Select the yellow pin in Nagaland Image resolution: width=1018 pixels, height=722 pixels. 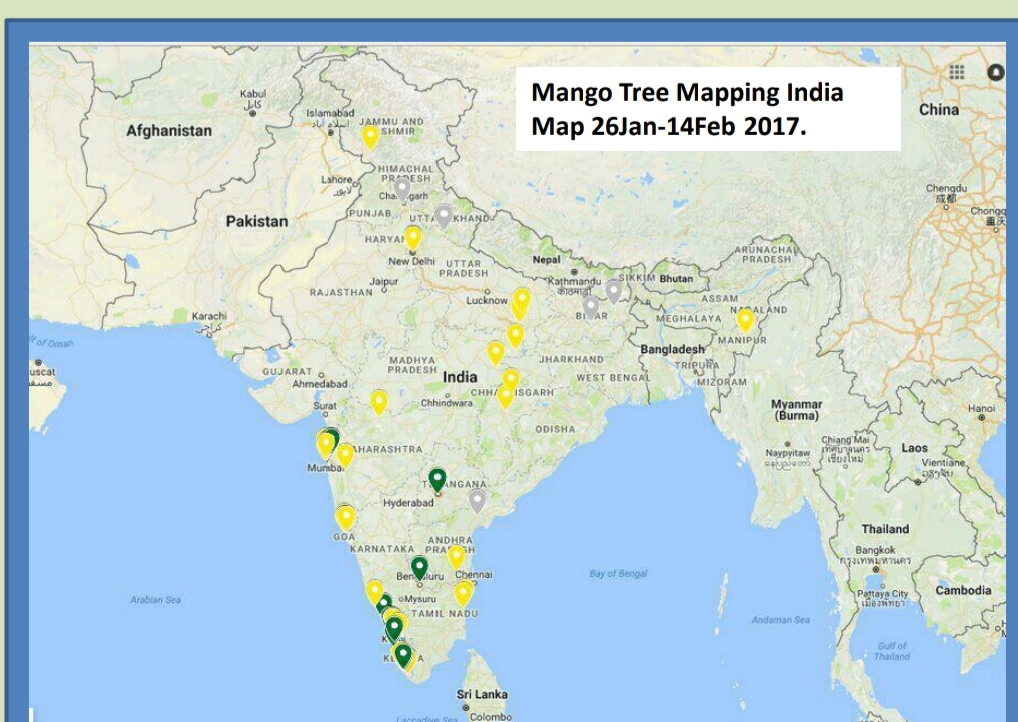(x=745, y=321)
